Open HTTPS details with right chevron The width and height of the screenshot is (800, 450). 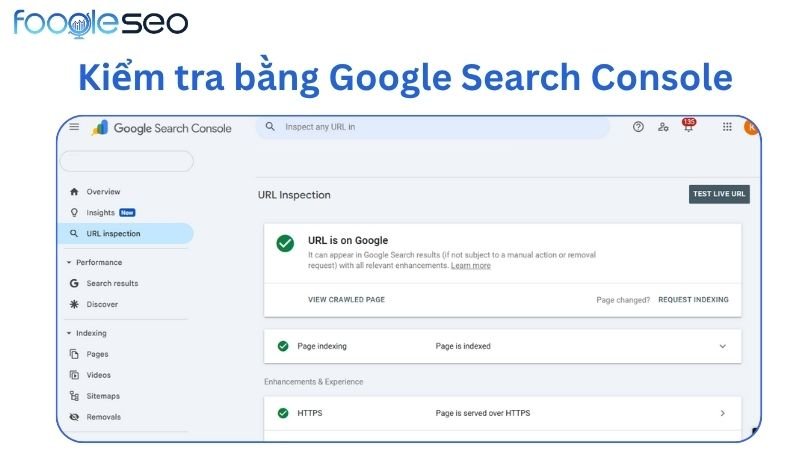(x=722, y=413)
